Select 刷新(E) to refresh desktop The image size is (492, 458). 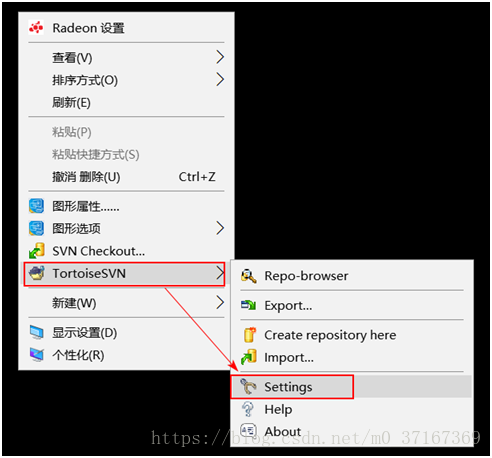(x=126, y=102)
